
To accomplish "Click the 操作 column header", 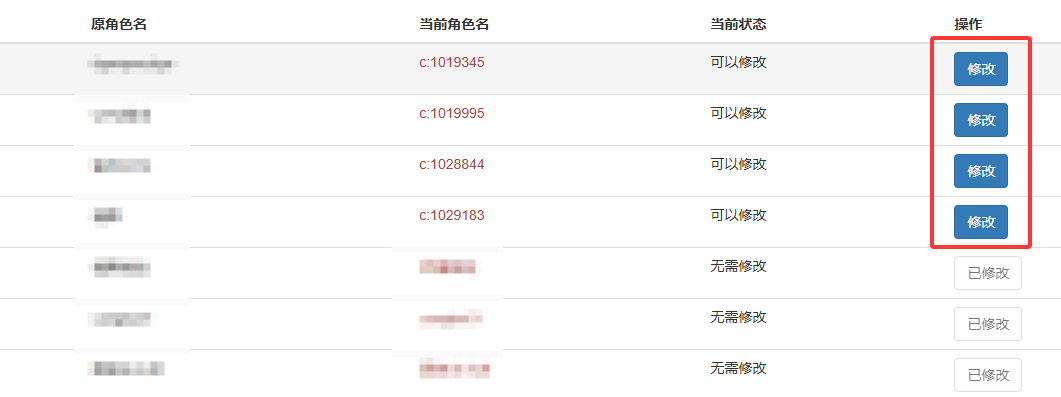I will coord(968,24).
